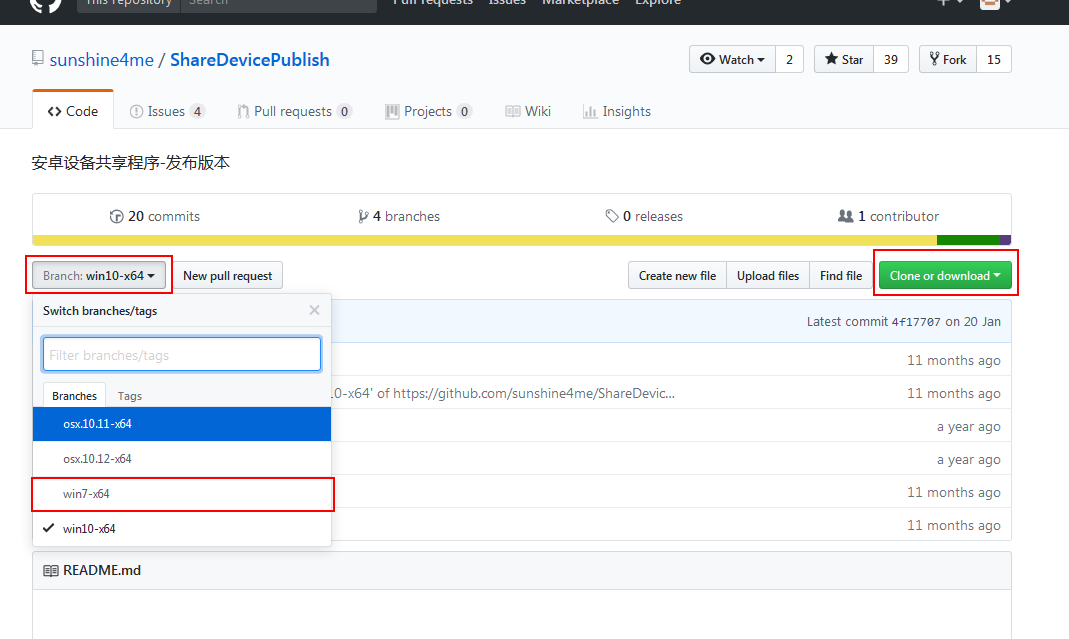
Task: Click the star icon on Star button
Action: click(831, 59)
